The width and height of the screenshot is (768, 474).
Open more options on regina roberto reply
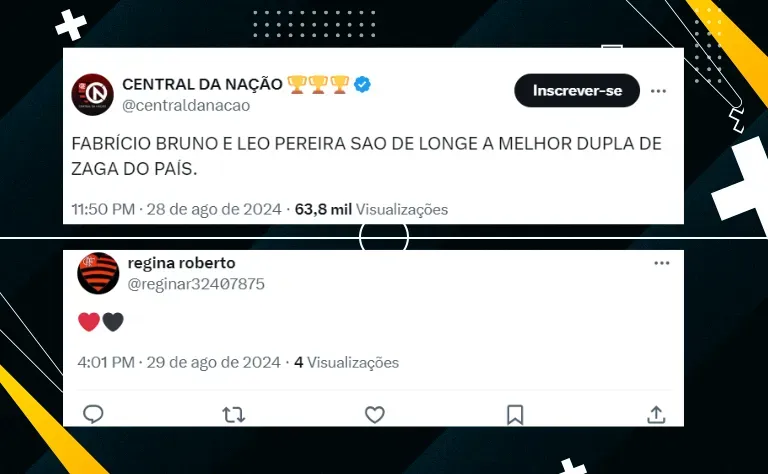click(x=662, y=263)
